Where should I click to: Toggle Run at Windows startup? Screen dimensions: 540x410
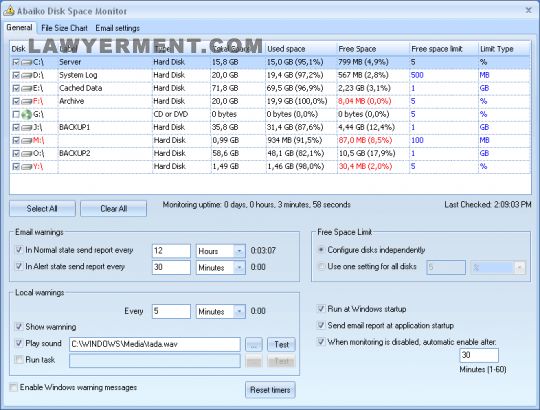pos(321,309)
